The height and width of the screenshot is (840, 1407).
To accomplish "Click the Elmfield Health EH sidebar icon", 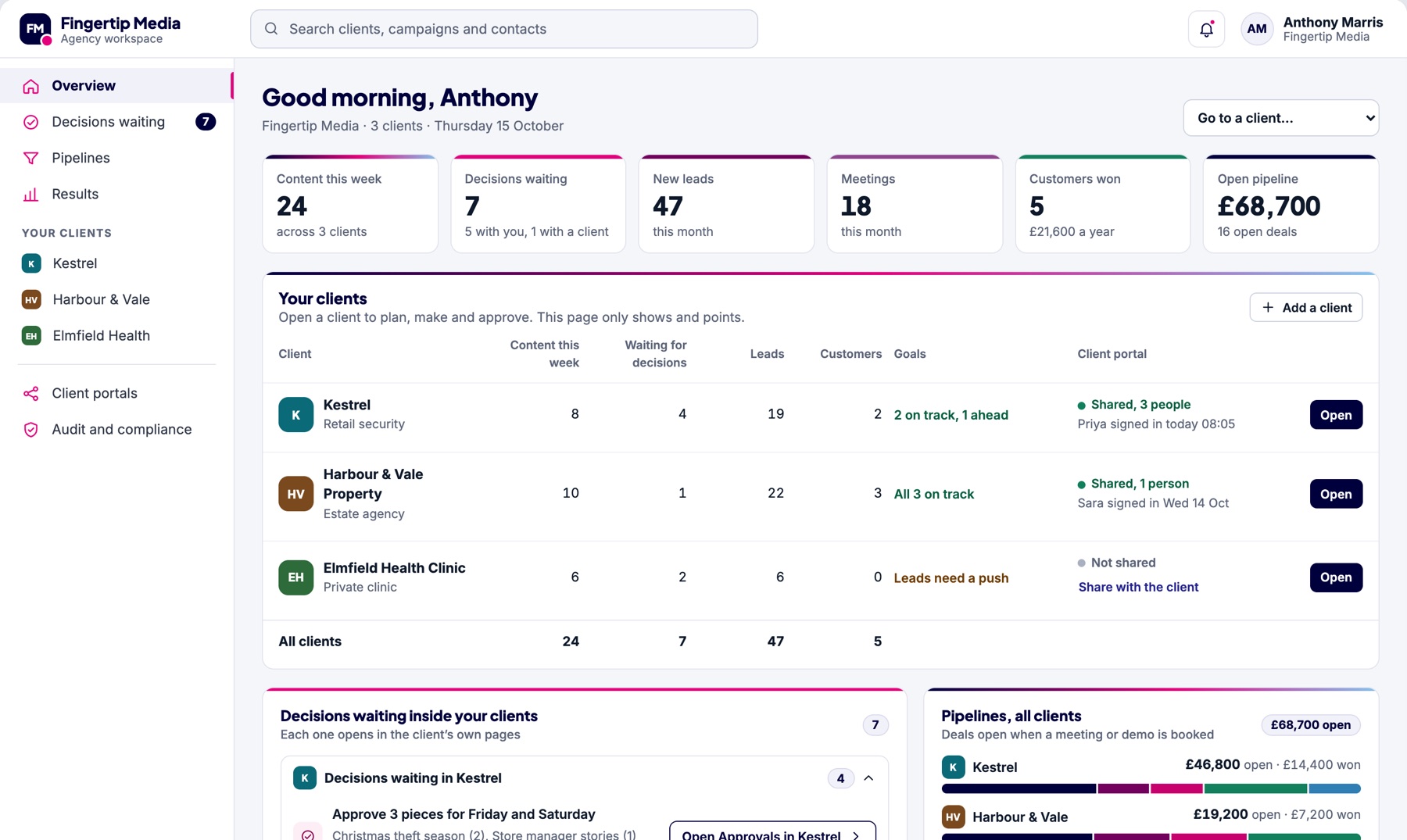I will coord(31,336).
